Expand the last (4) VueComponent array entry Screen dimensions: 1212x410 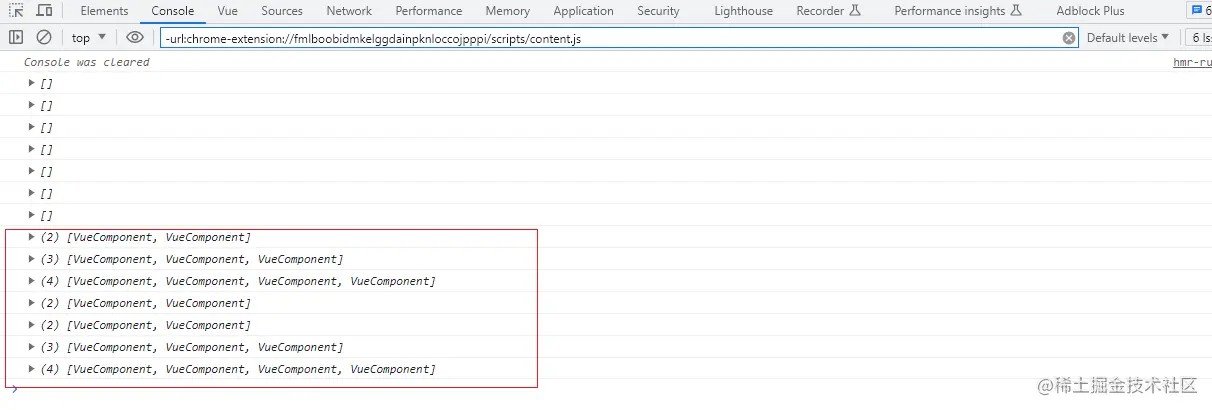click(32, 369)
